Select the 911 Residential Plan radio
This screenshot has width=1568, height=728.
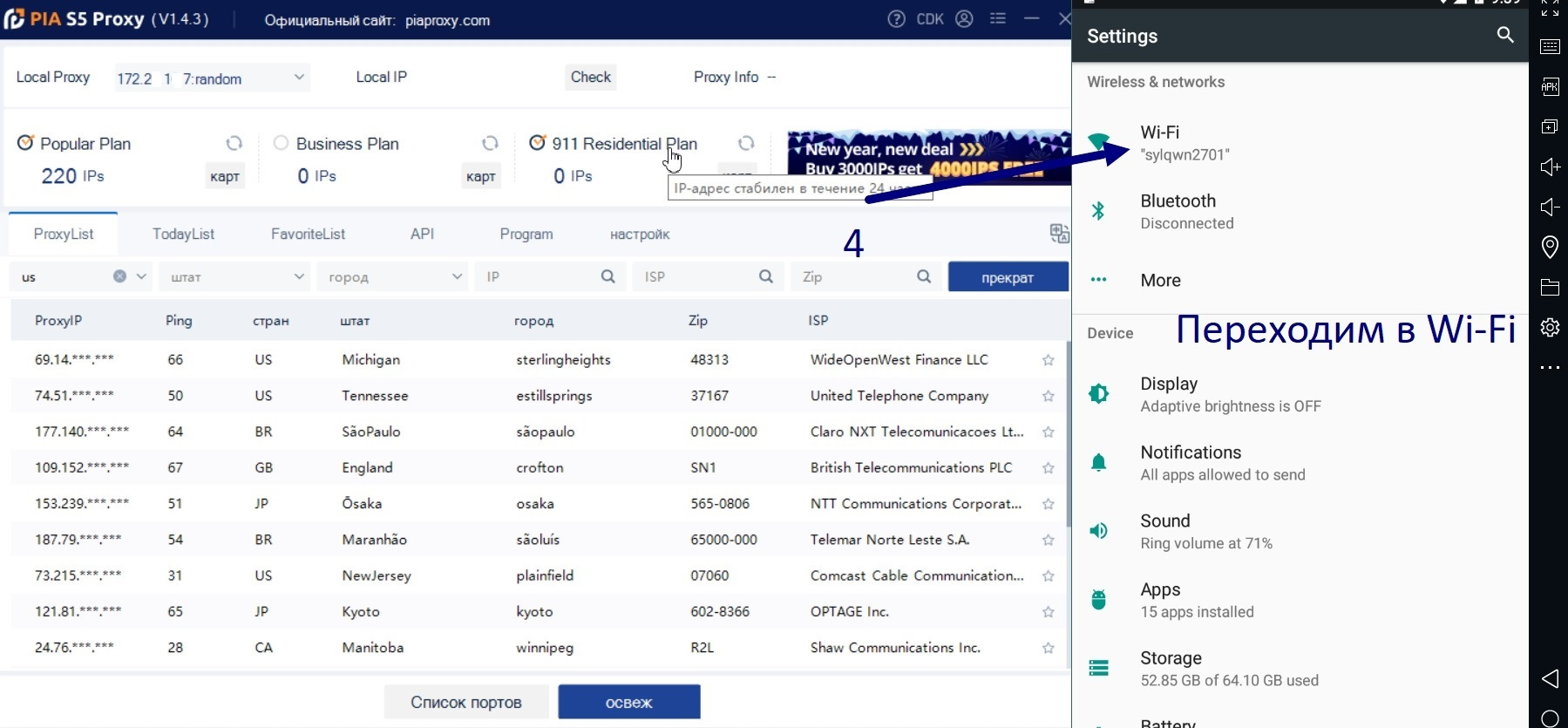point(538,142)
